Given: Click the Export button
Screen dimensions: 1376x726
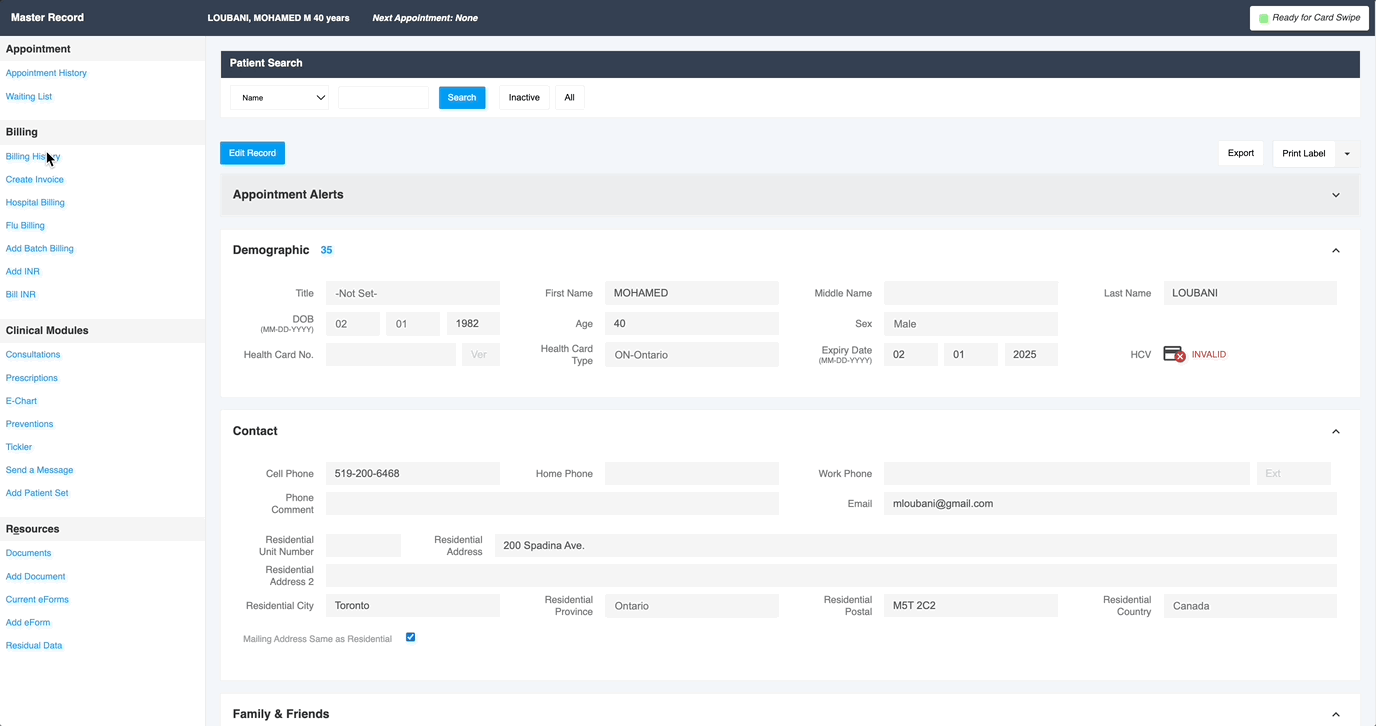Looking at the screenshot, I should coord(1240,153).
